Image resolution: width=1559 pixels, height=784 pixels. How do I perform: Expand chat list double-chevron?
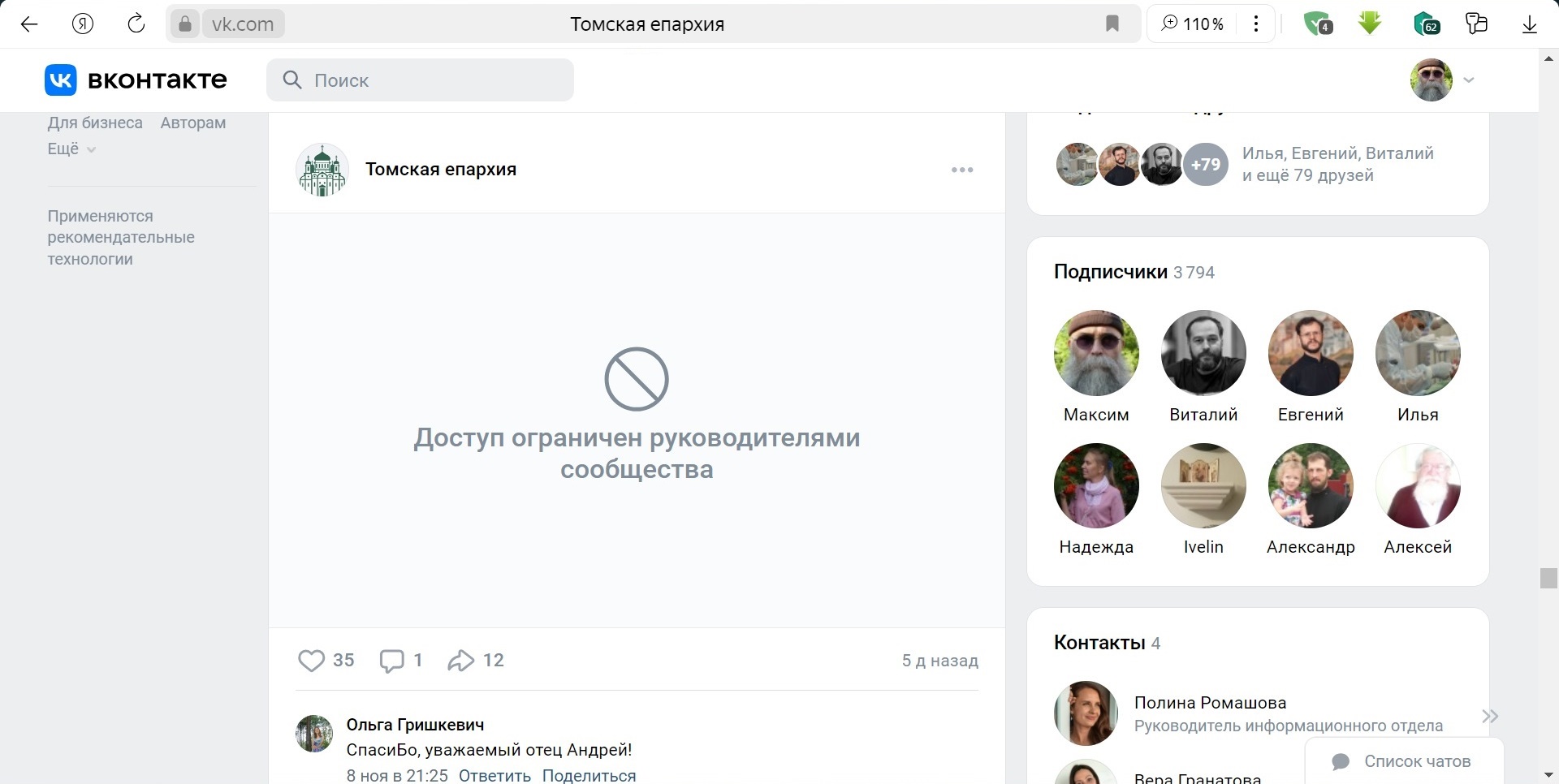click(x=1489, y=716)
